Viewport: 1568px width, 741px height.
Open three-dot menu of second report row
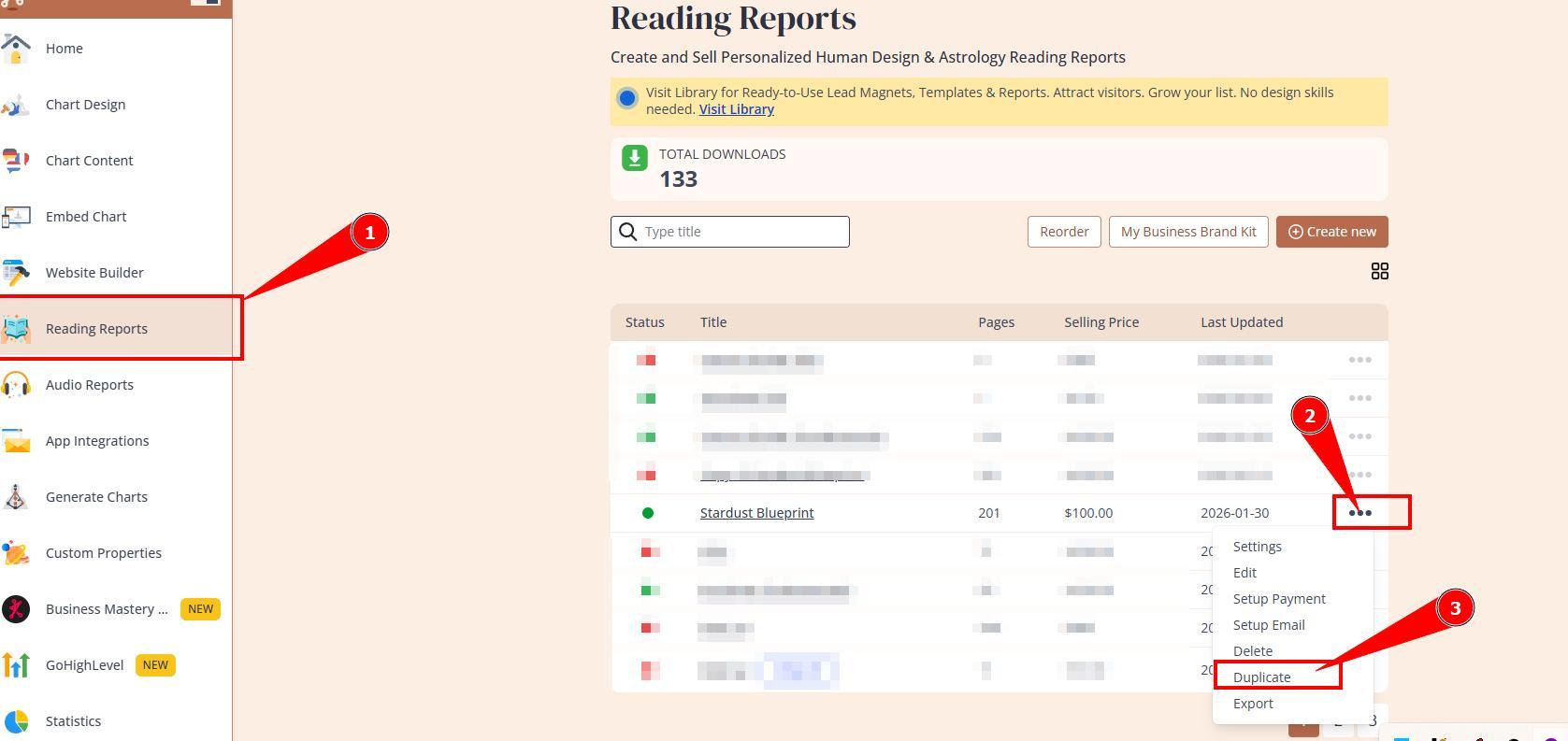coord(1359,398)
